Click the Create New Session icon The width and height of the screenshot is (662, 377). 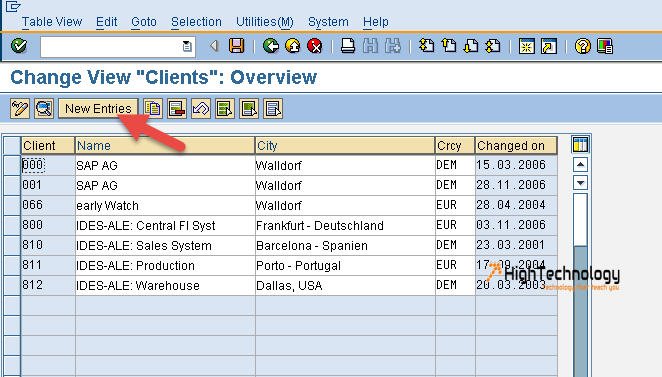(526, 46)
